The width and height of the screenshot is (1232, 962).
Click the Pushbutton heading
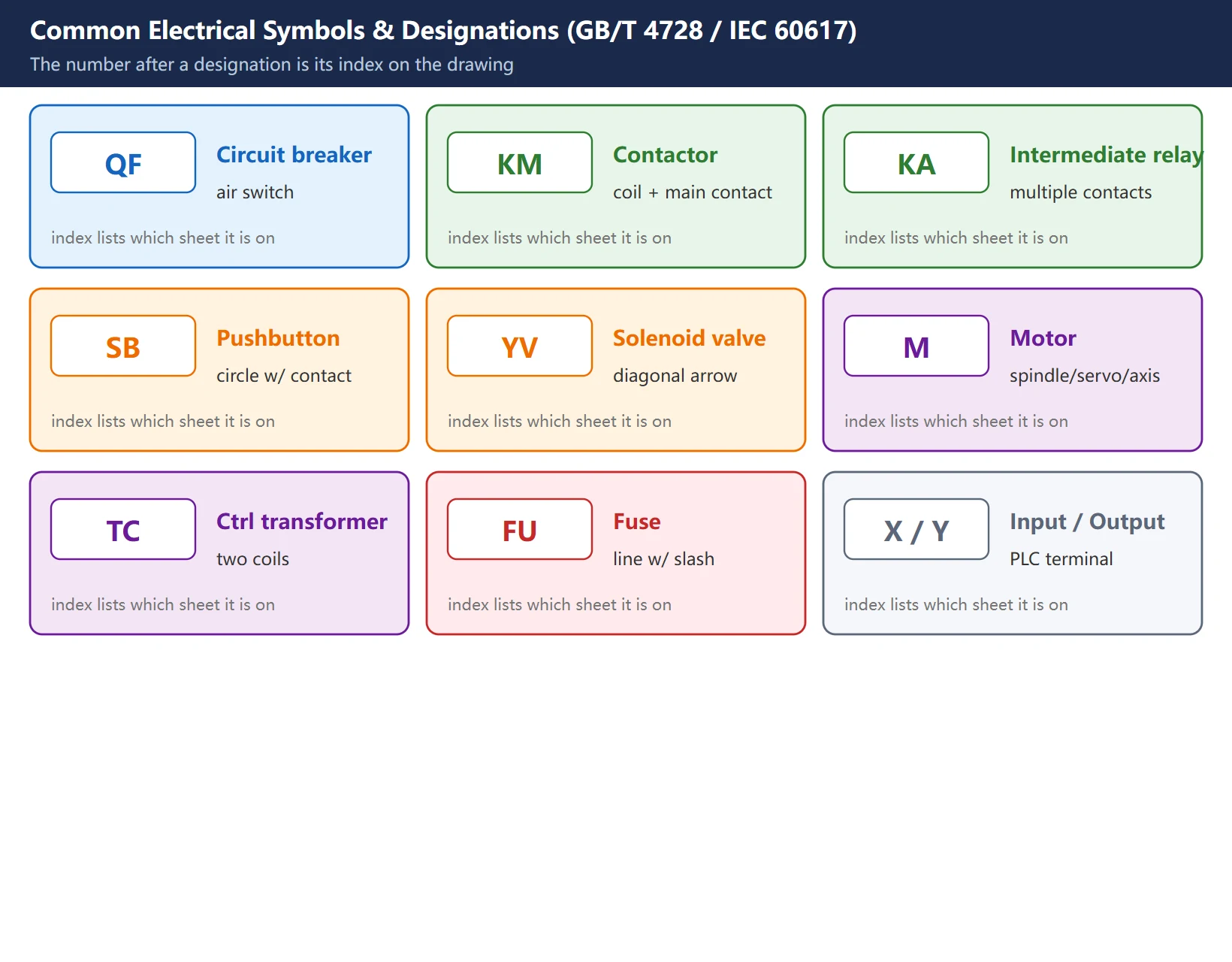278,338
